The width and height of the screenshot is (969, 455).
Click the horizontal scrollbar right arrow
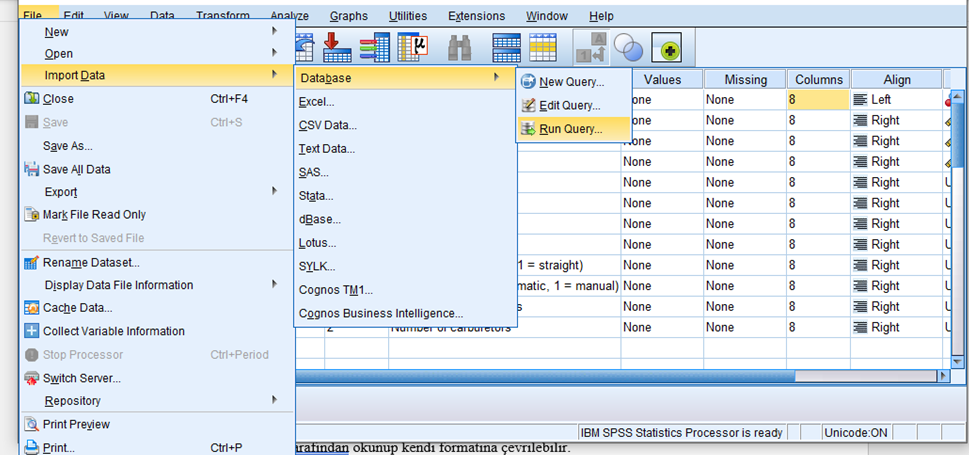943,375
